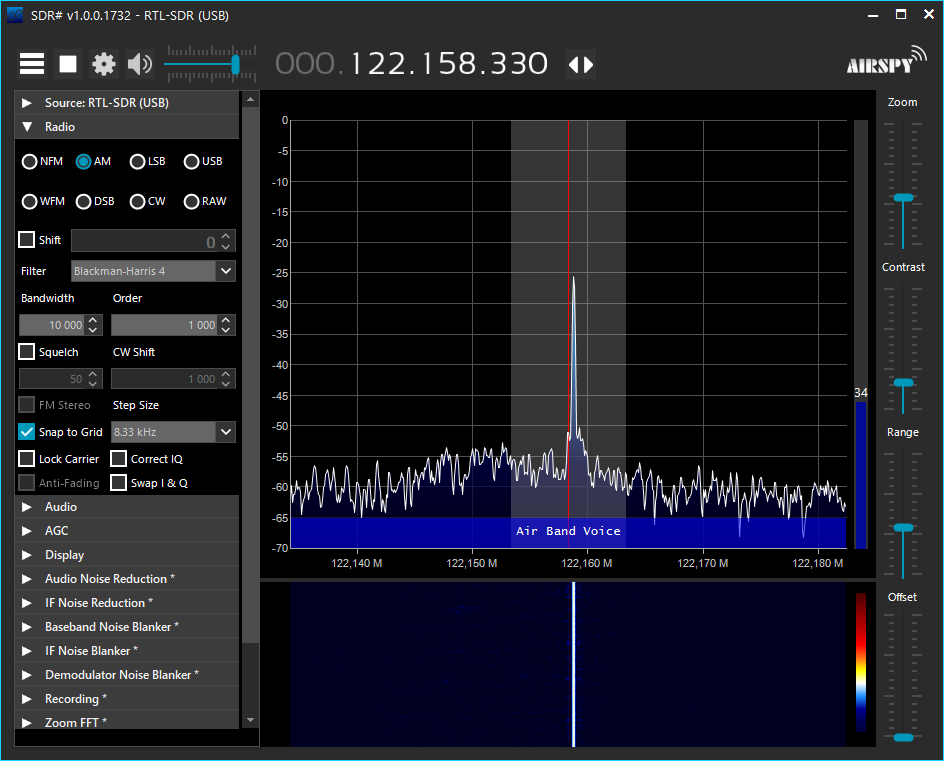This screenshot has height=761, width=944.
Task: Click the Air Band Voice band label
Action: pos(568,531)
